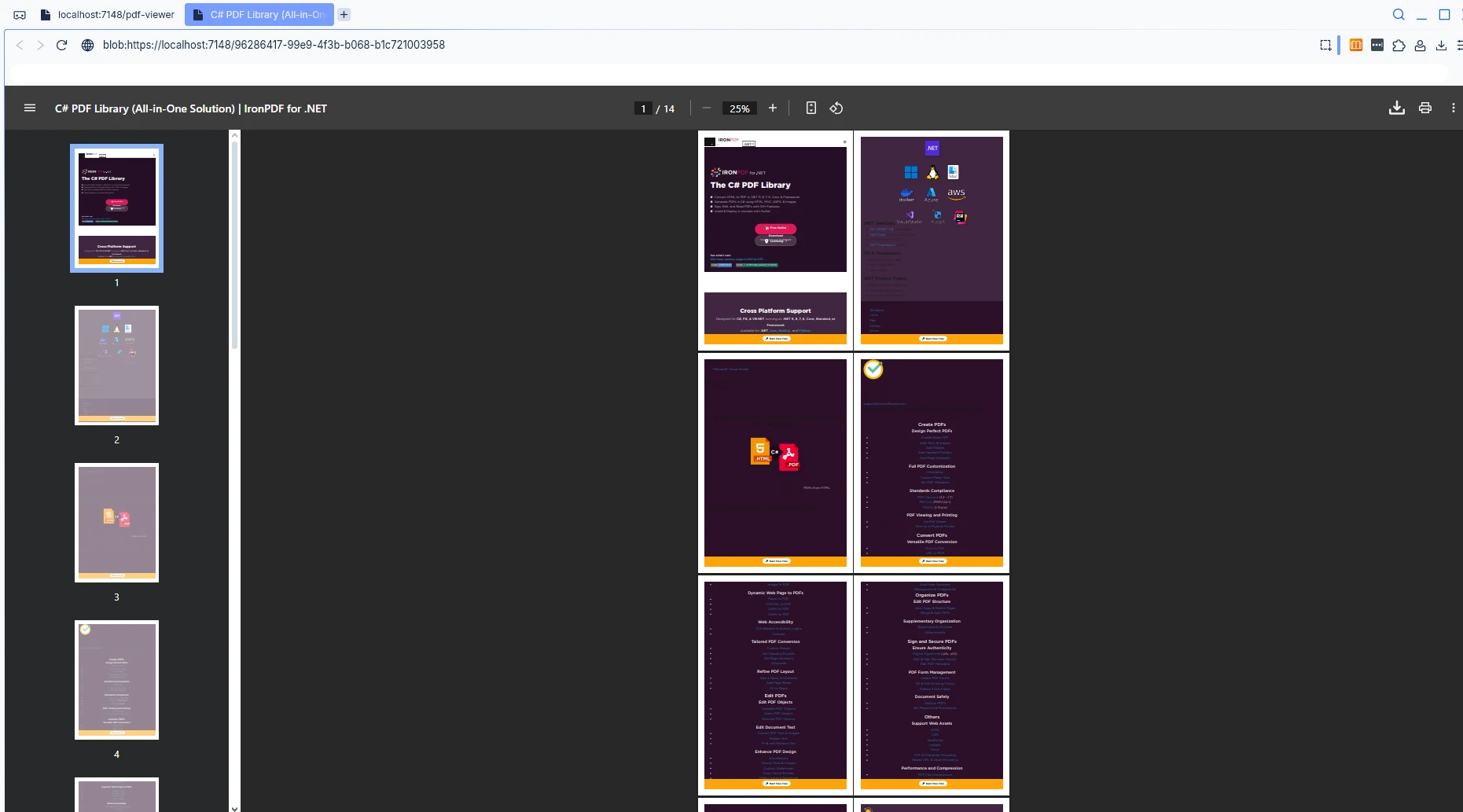Viewport: 1463px width, 812px height.
Task: Open the PDF viewer three-dot more options
Action: pos(1452,108)
